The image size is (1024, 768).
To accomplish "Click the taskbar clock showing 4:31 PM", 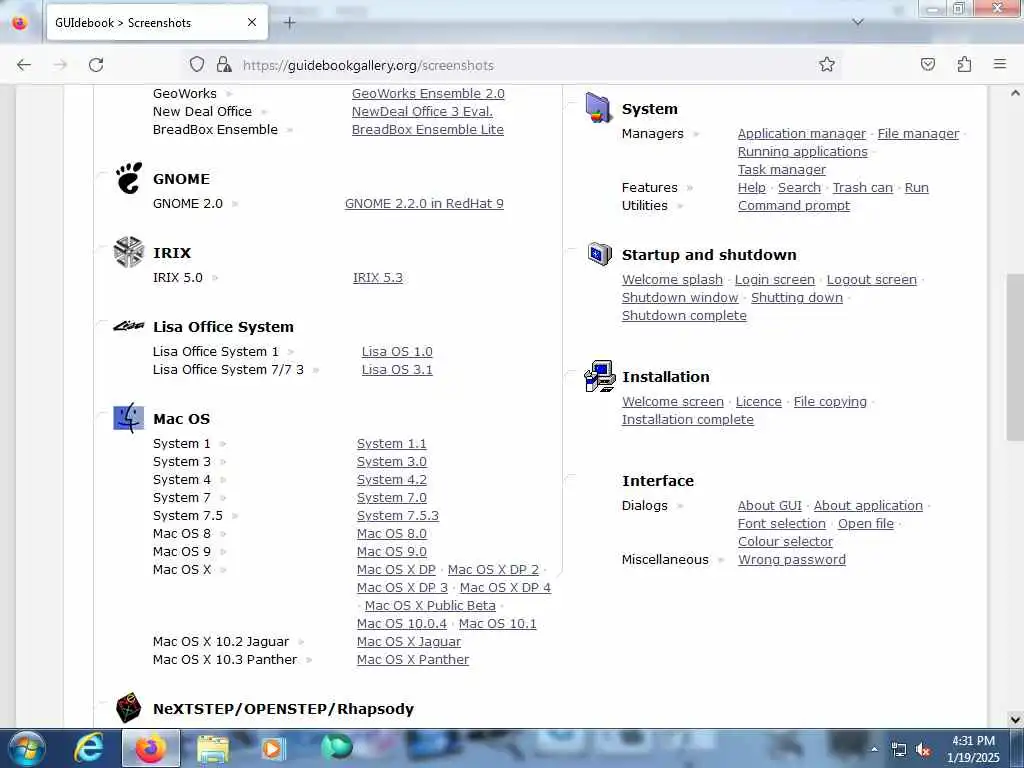I will coord(973,749).
